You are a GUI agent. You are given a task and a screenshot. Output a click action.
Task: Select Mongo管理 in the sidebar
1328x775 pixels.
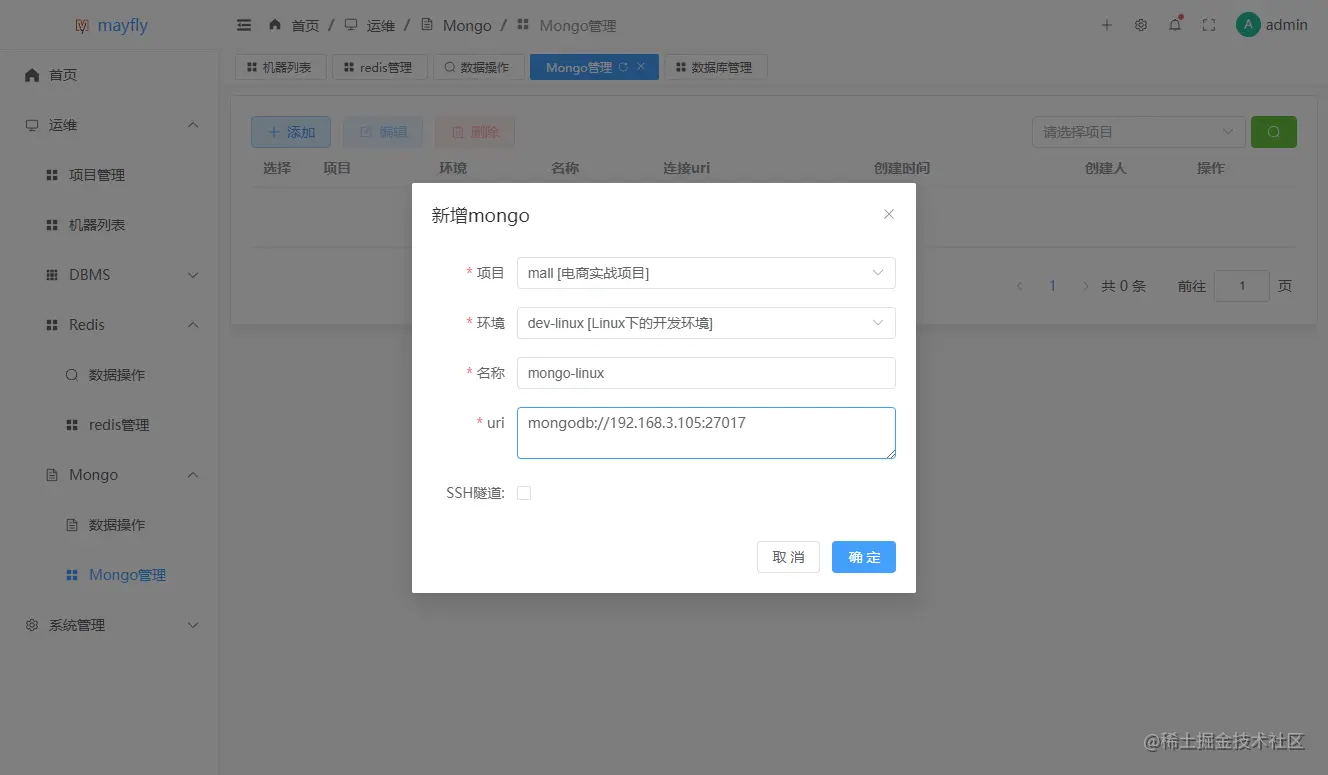[x=127, y=575]
